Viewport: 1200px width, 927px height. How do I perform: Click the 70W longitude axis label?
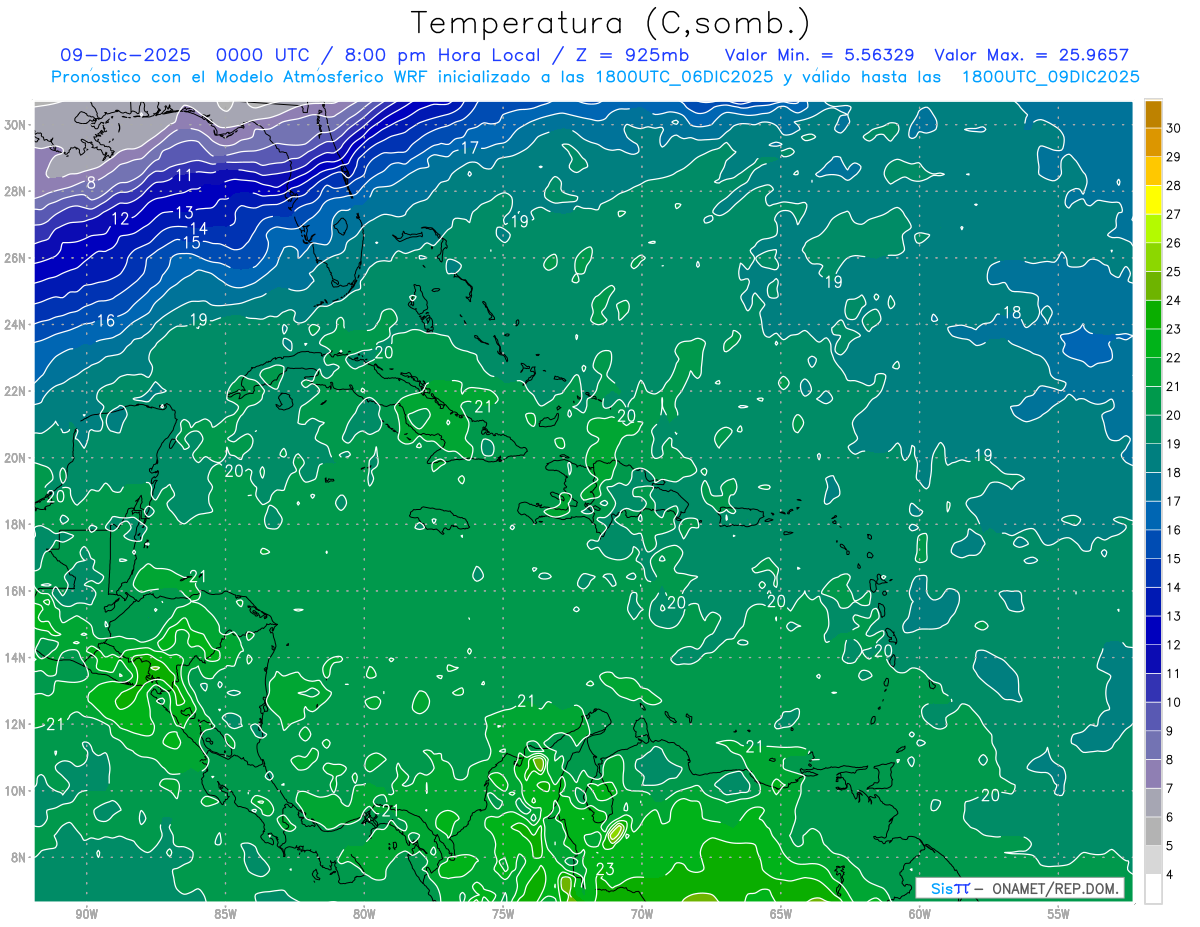[642, 914]
